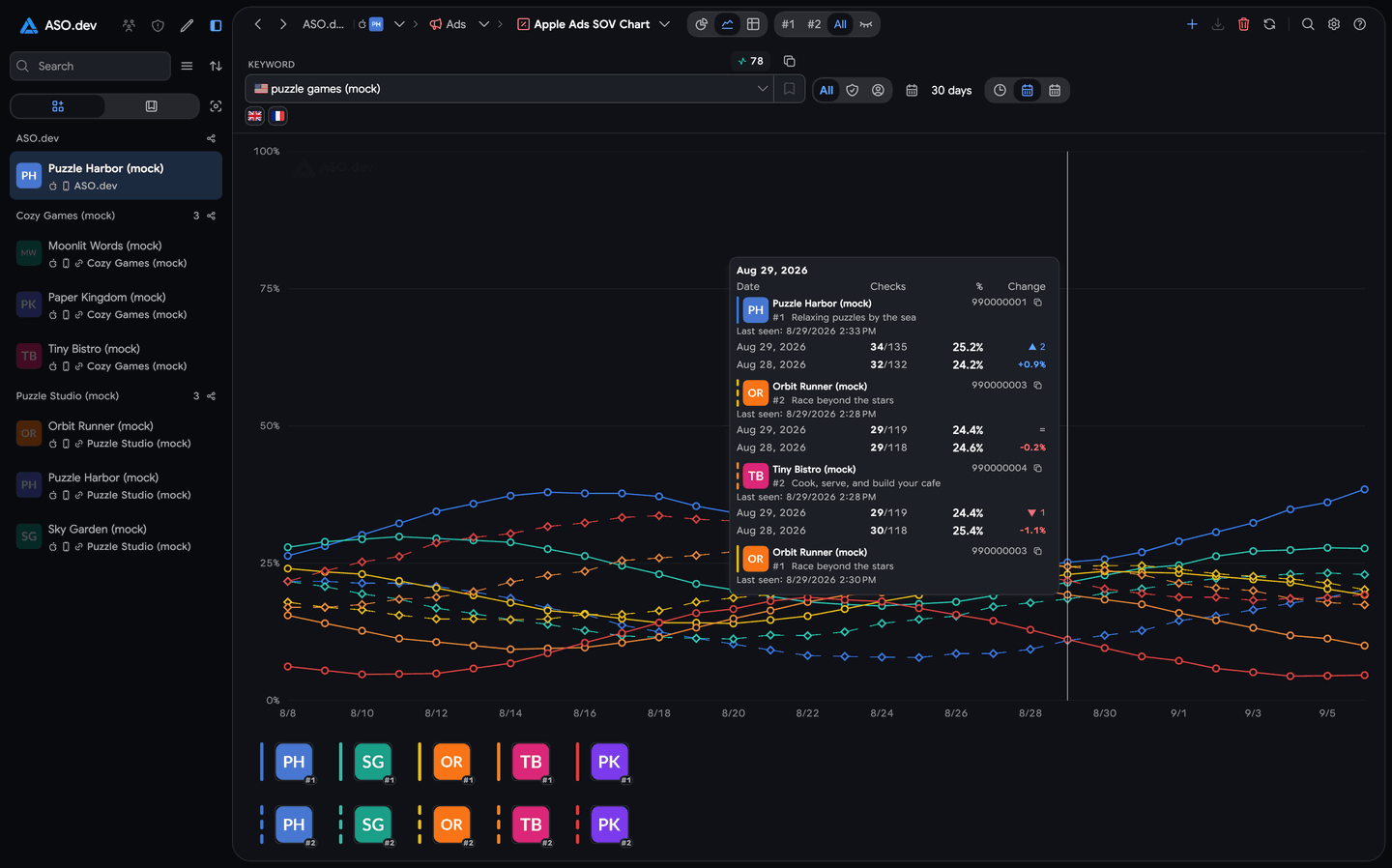Click the refresh data icon
The image size is (1392, 868).
coord(1269,24)
